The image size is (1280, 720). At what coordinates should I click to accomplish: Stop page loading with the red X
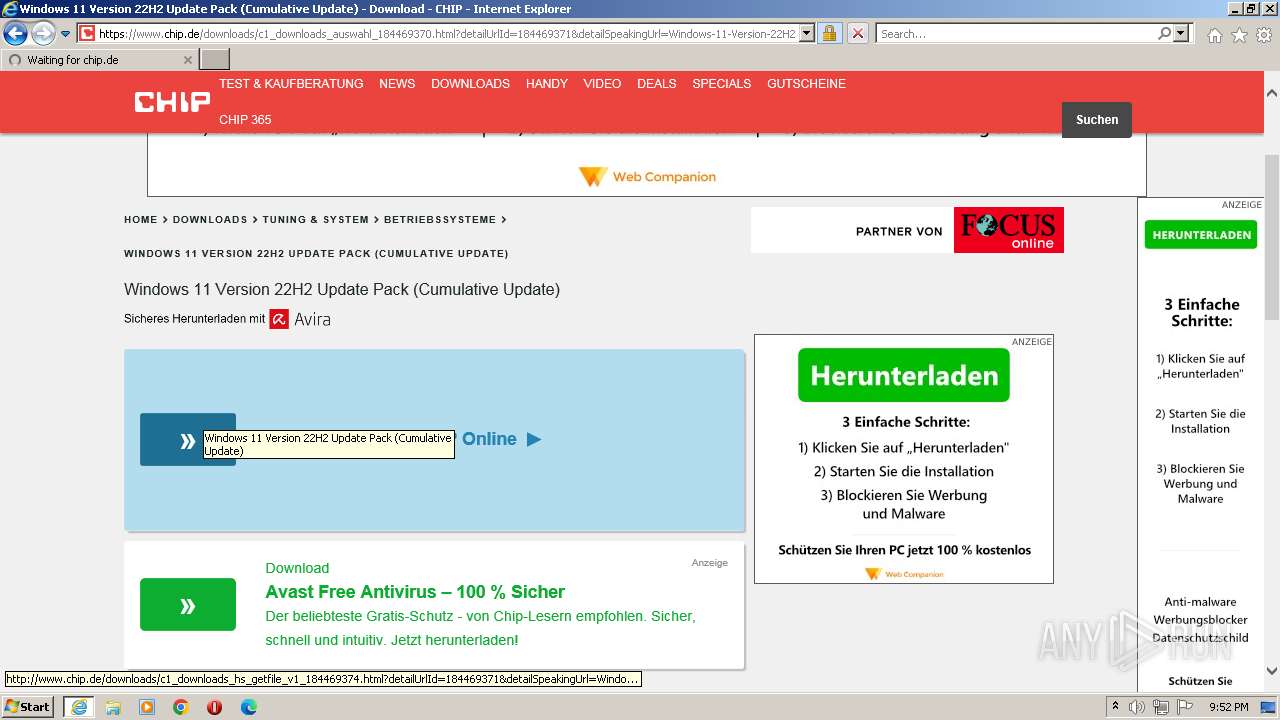[857, 34]
